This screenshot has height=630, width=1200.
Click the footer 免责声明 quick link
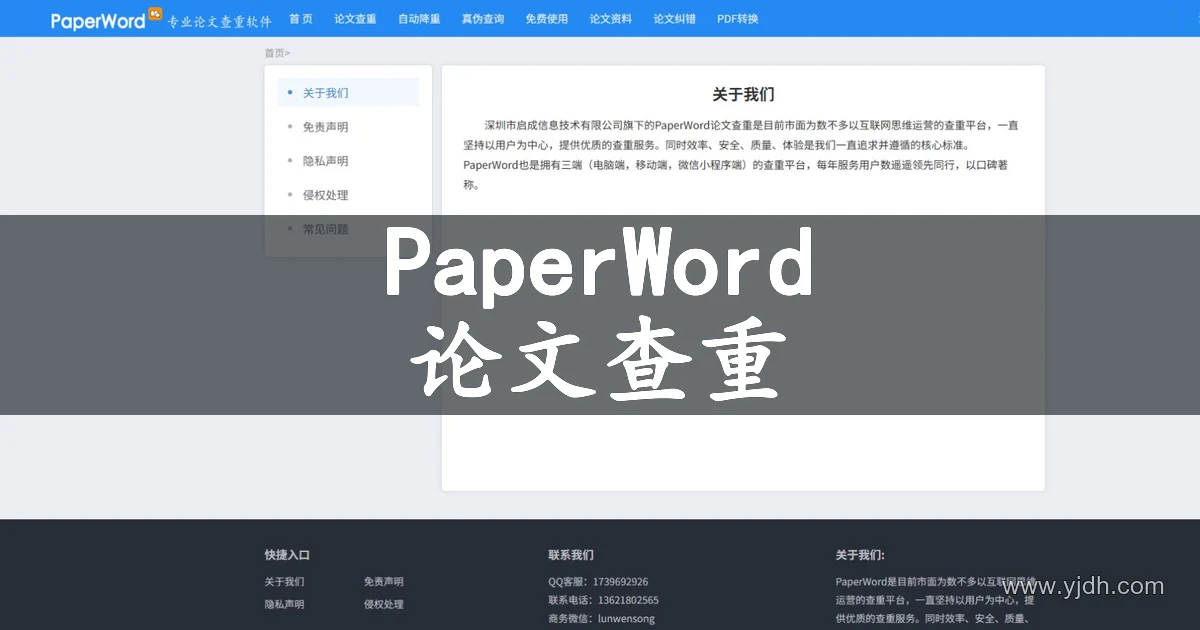click(x=384, y=582)
